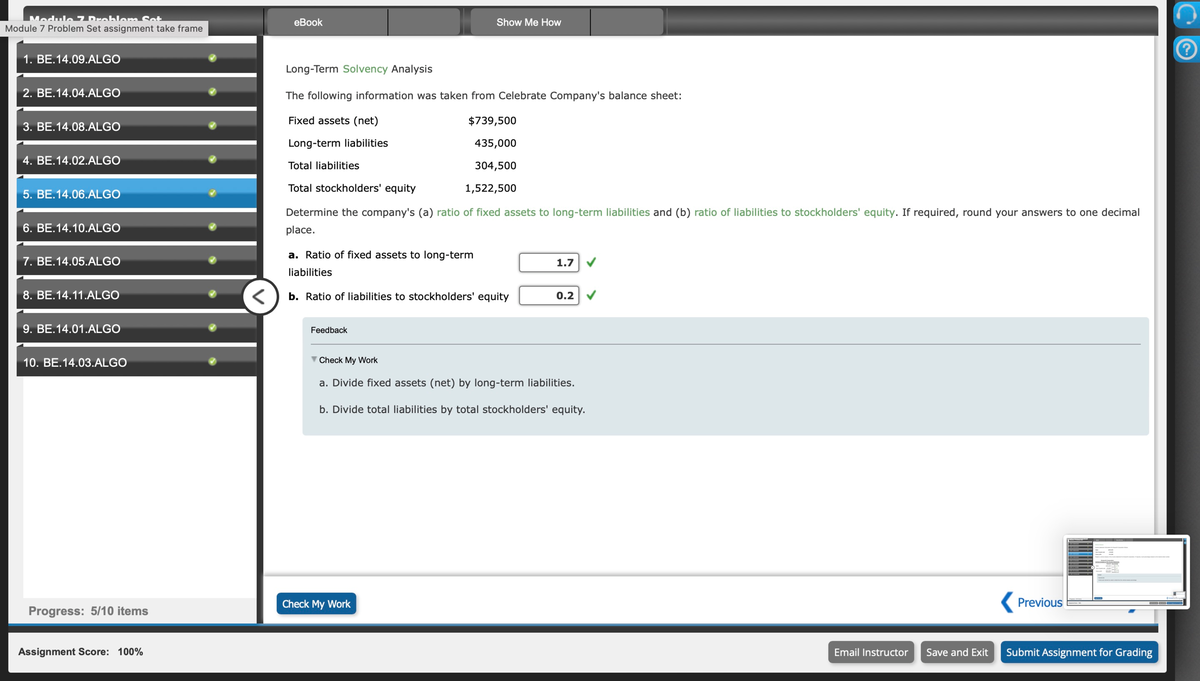Click the green checkmark next to 1.7 answer

click(592, 262)
